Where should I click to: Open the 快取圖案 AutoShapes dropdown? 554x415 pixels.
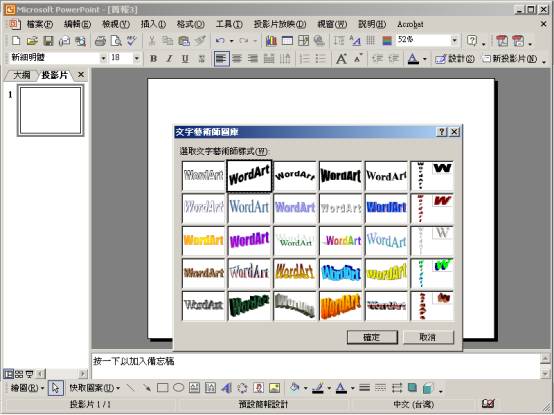point(94,388)
